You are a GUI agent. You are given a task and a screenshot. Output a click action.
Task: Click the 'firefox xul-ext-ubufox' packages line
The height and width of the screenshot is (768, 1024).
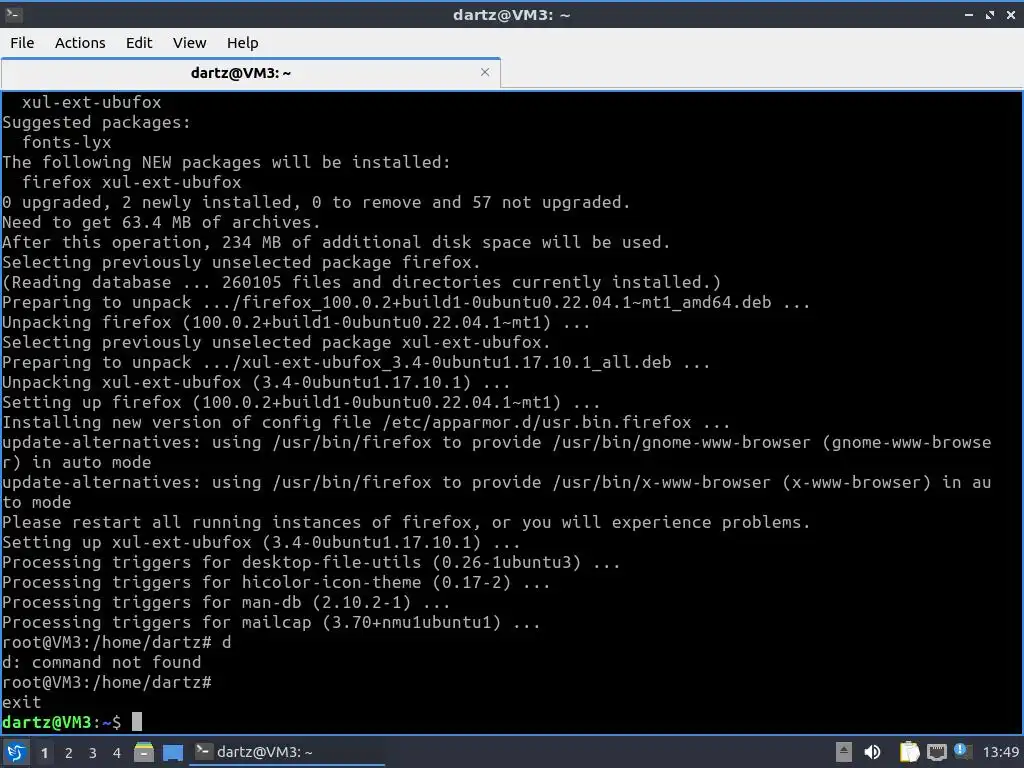(x=131, y=182)
